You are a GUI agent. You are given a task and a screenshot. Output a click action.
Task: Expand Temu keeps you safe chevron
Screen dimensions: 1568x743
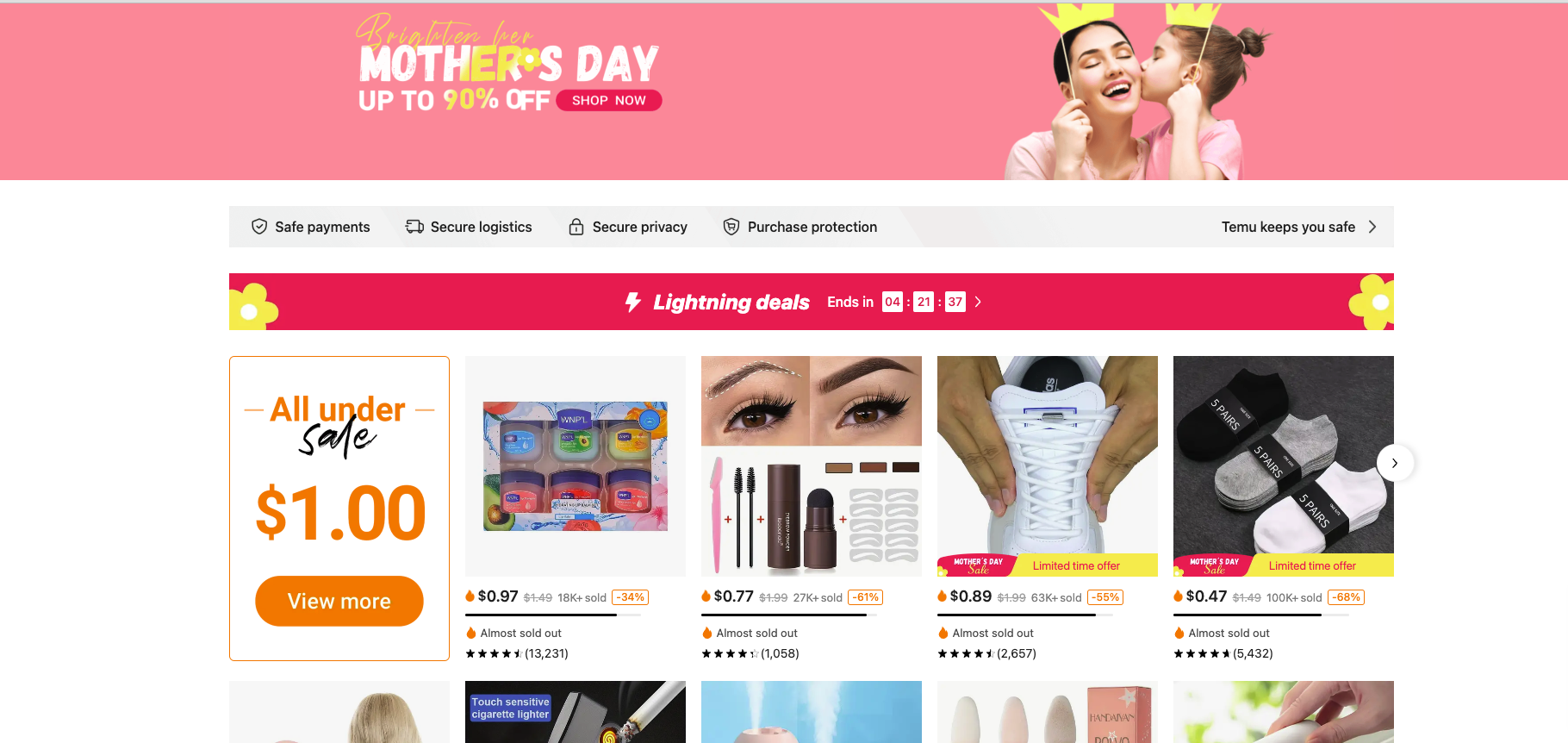[x=1372, y=227]
